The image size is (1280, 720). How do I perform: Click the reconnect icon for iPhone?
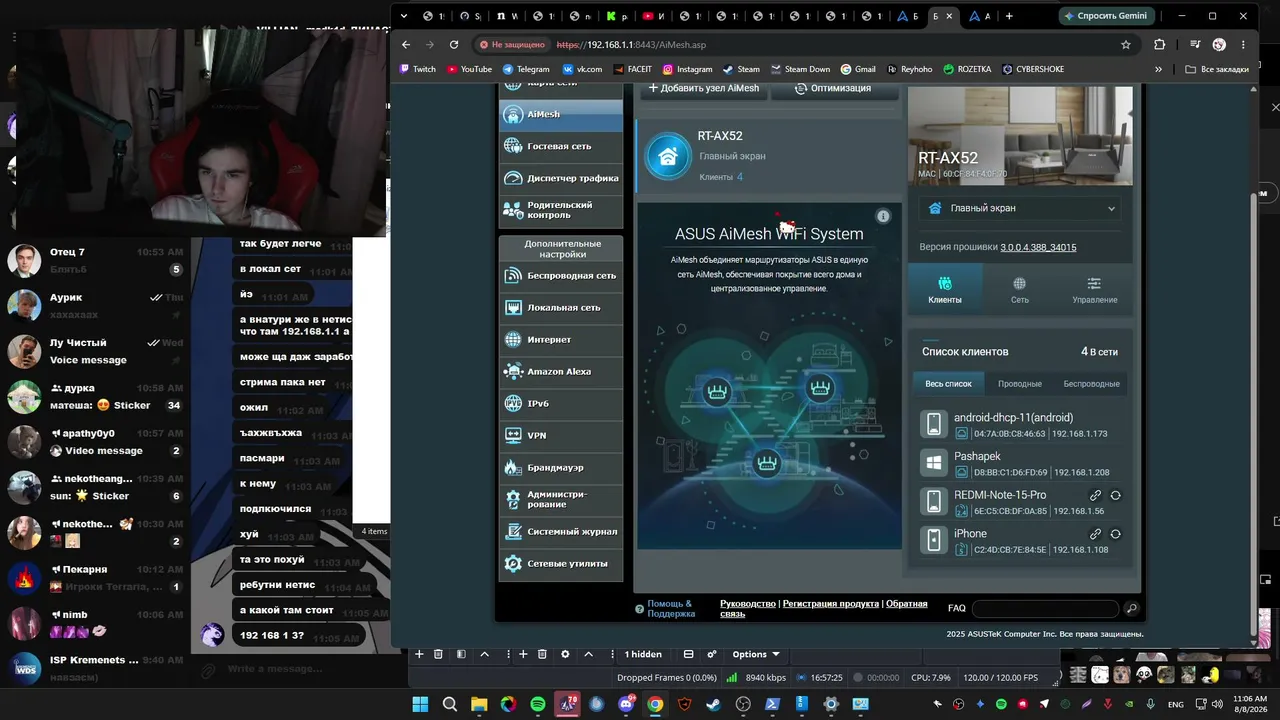pyautogui.click(x=1115, y=534)
